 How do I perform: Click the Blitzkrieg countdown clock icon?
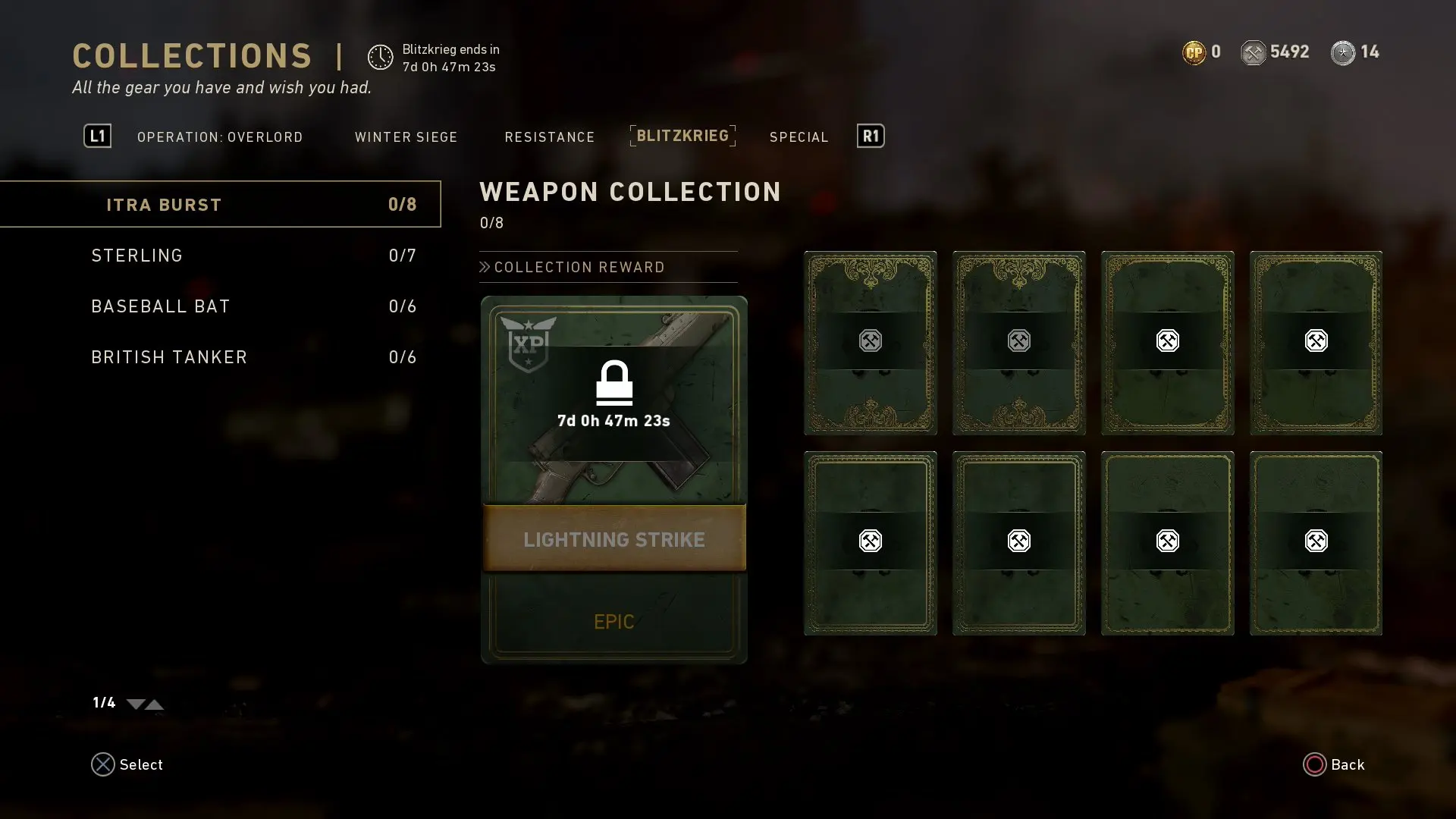coord(381,58)
